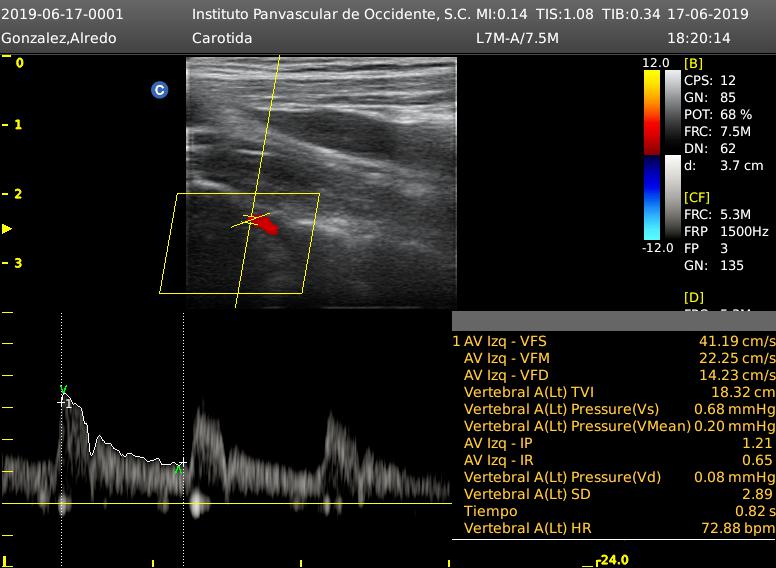This screenshot has width=776, height=568.
Task: Click the DN: 62 parameter
Action: (x=710, y=148)
